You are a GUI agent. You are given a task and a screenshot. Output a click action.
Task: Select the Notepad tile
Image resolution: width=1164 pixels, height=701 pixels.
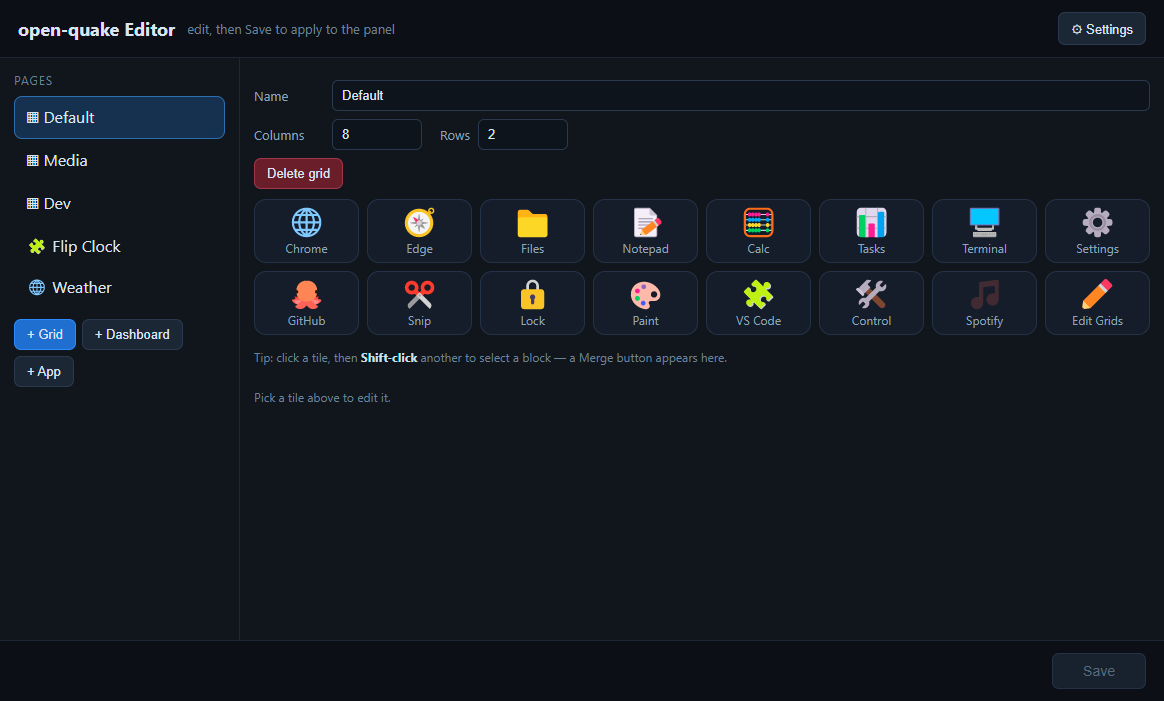645,231
